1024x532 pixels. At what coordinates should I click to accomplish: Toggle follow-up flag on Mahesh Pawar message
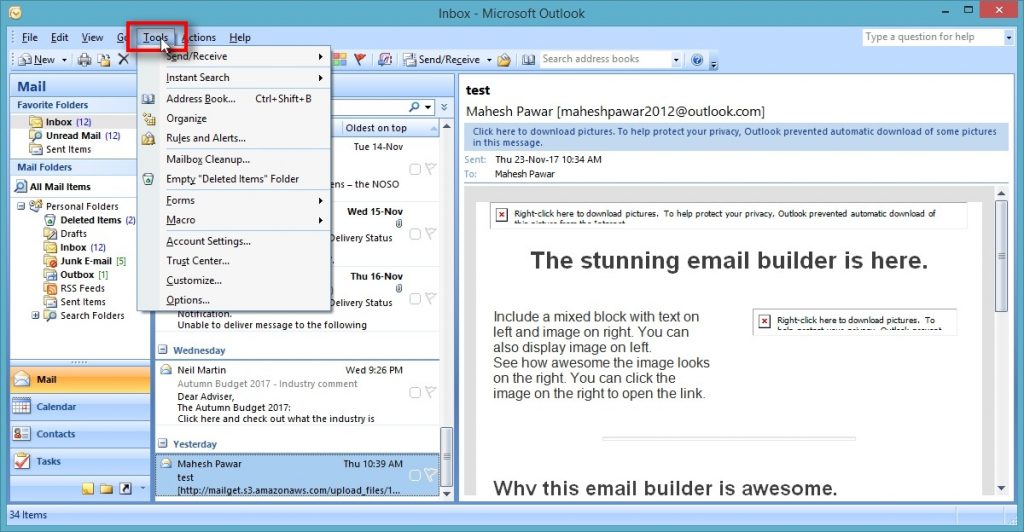[430, 475]
